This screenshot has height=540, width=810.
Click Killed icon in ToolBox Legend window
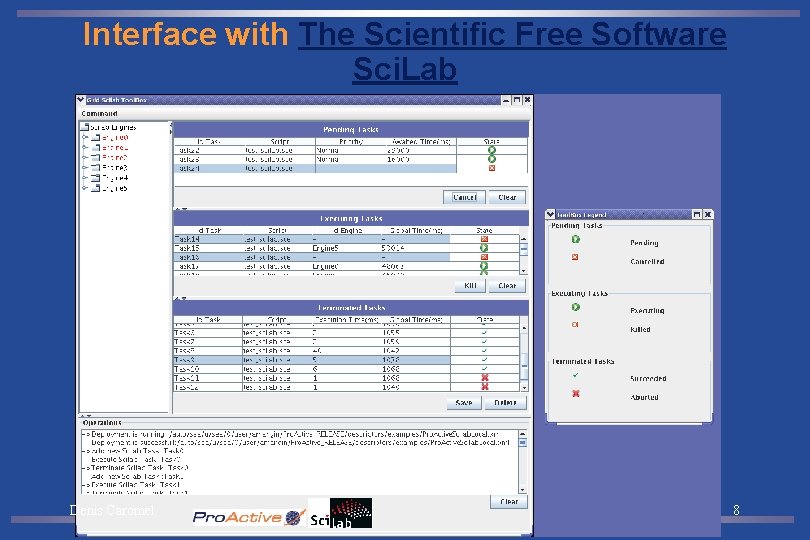tap(575, 325)
